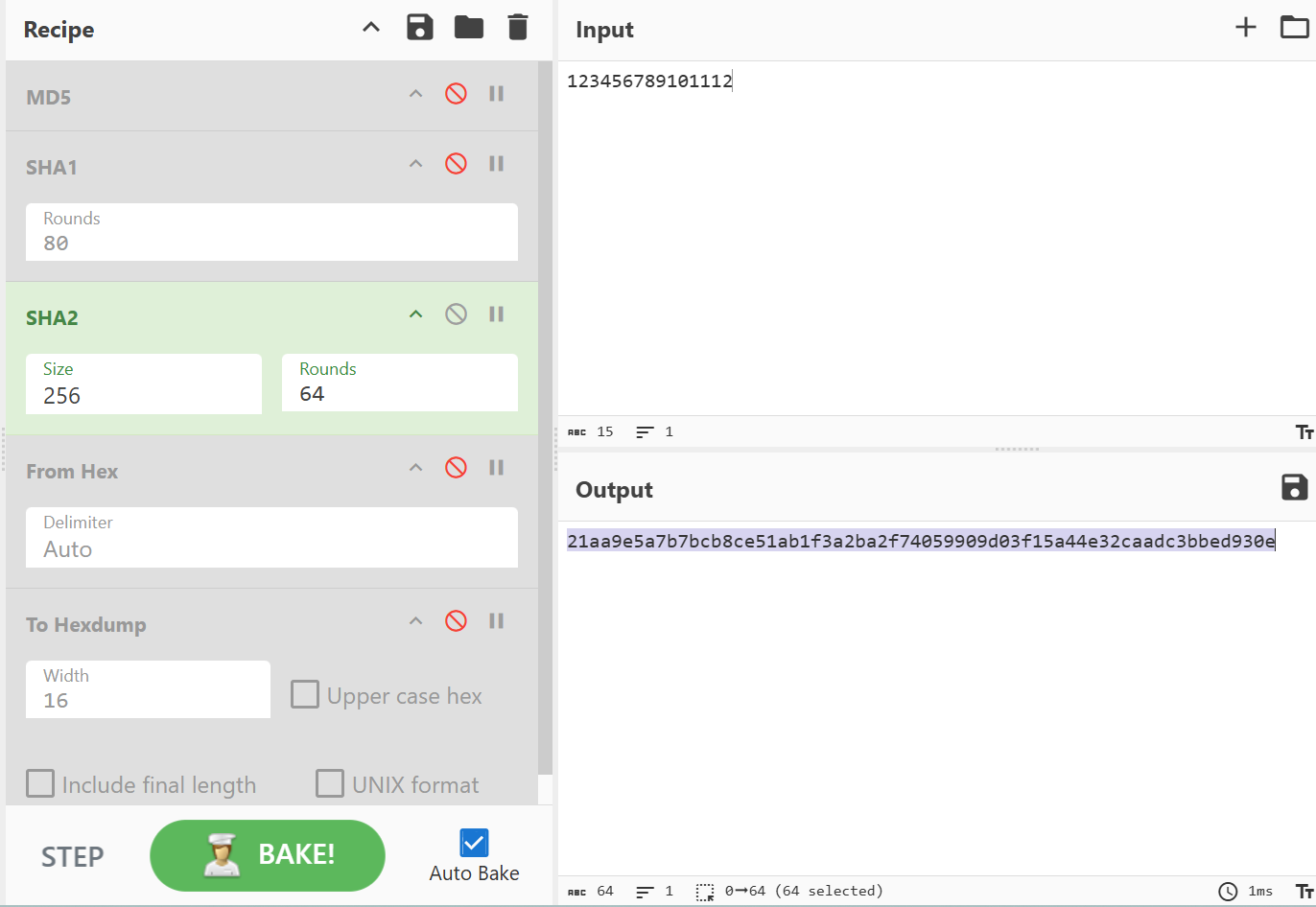Collapse the From Hex operation
Viewport: 1316px width, 907px height.
point(415,468)
